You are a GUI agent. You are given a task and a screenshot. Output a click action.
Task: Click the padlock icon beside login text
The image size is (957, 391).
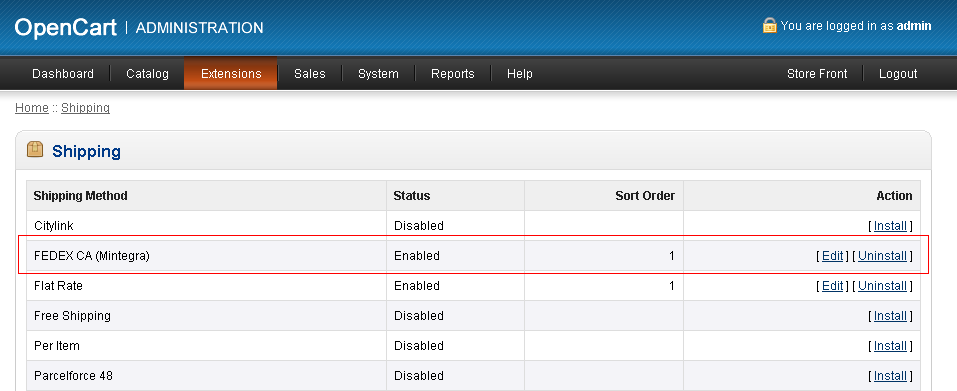770,25
